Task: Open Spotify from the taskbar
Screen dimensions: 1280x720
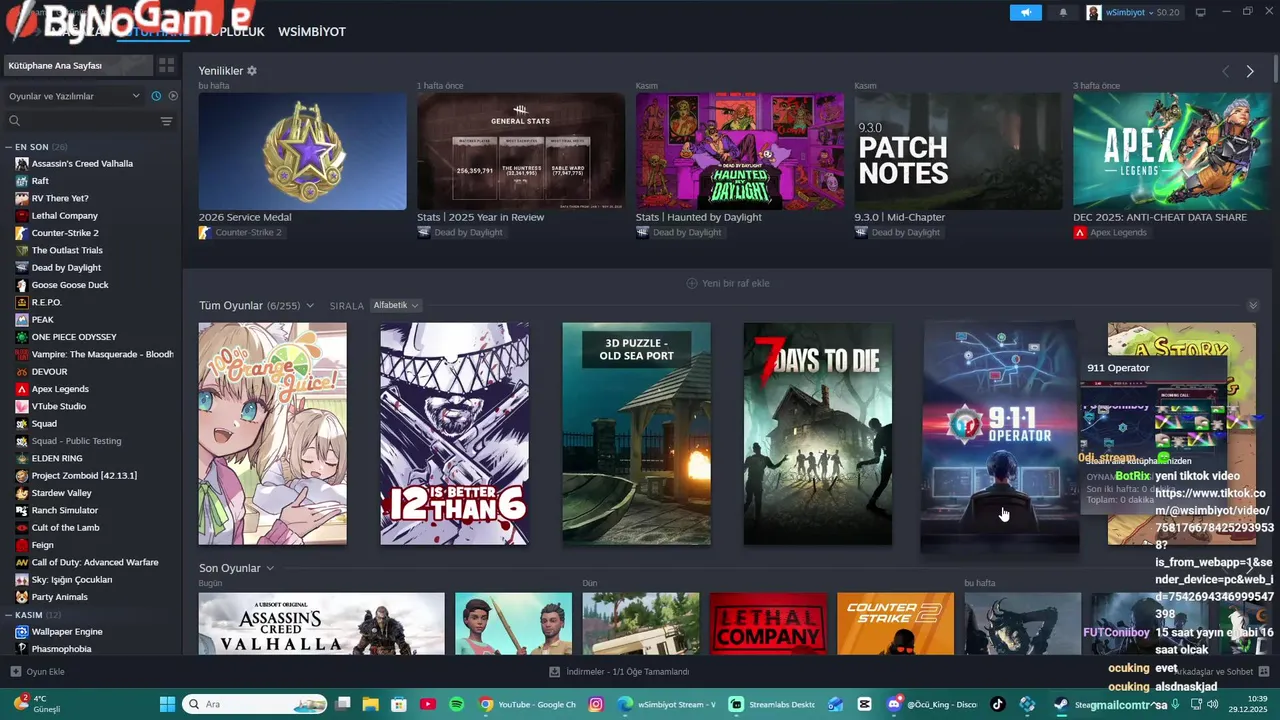Action: click(x=457, y=704)
